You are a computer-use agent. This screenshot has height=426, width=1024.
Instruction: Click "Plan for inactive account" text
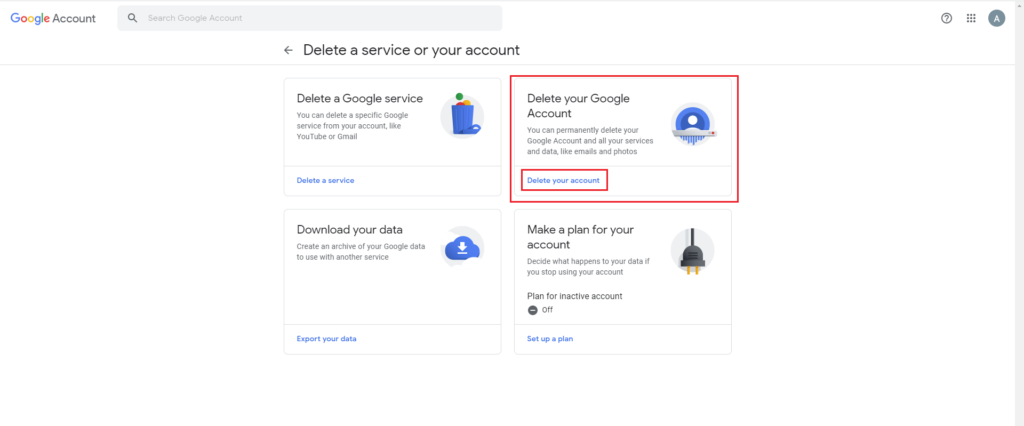click(x=575, y=296)
